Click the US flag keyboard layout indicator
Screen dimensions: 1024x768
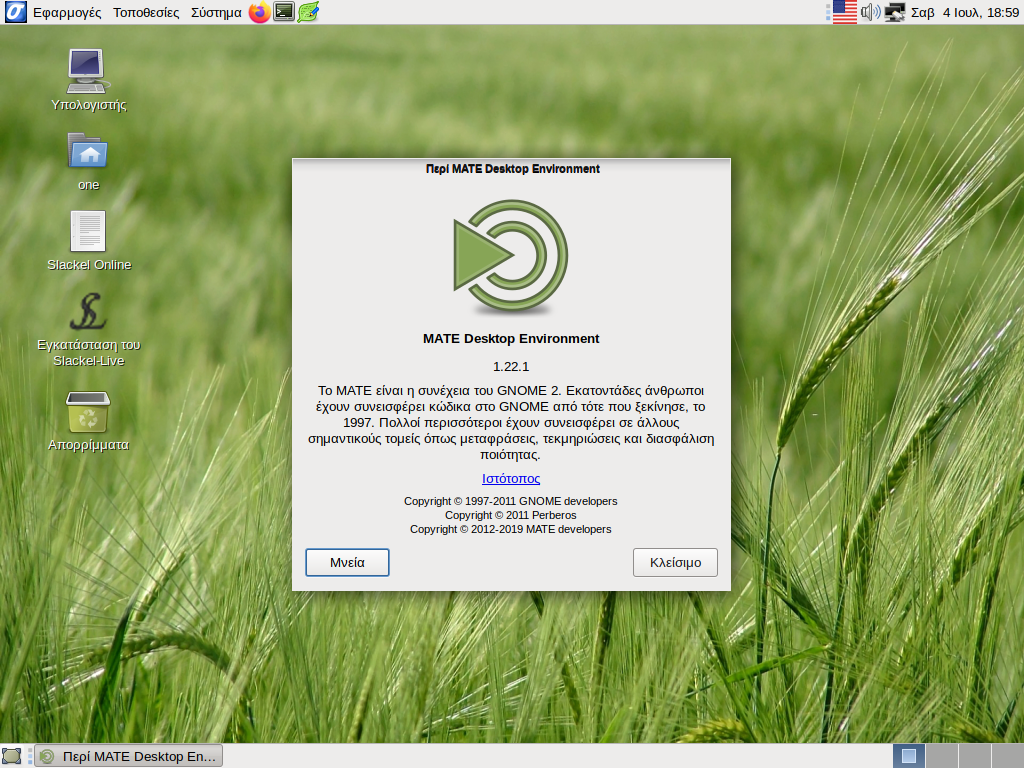click(844, 12)
